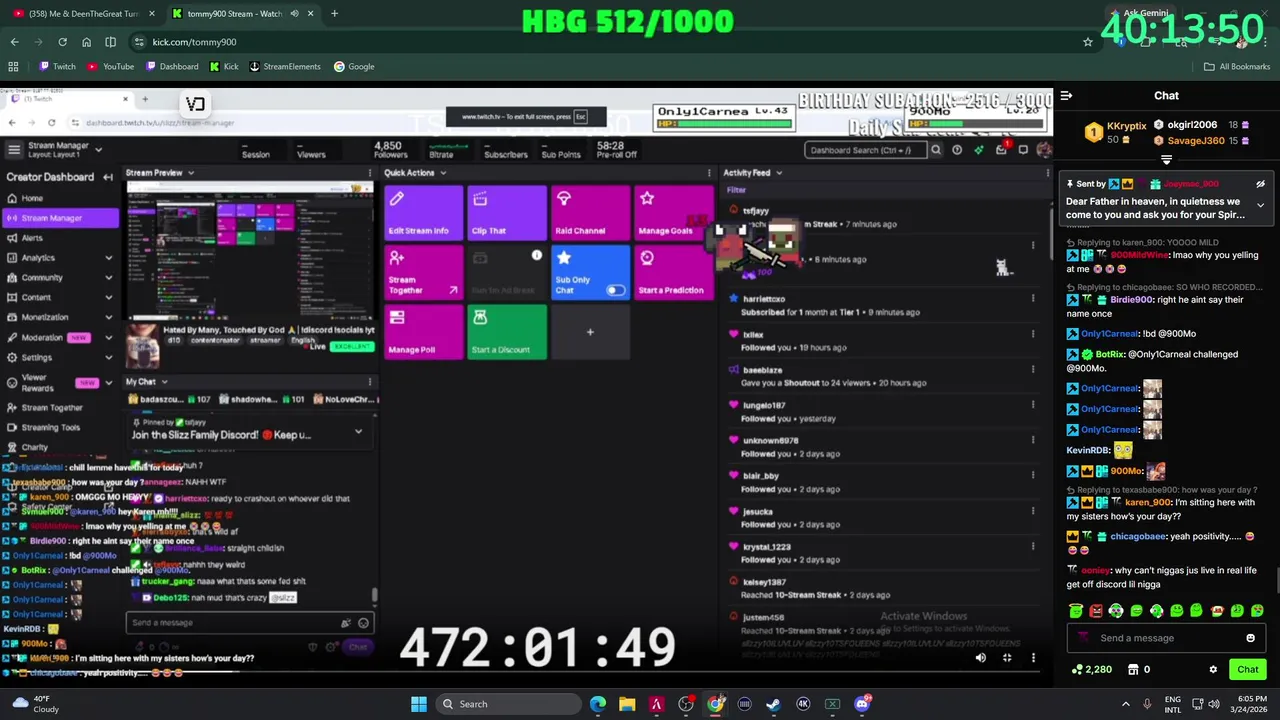Viewport: 1280px width, 720px height.
Task: Open the dashboard inbox notifications icon
Action: (1001, 150)
